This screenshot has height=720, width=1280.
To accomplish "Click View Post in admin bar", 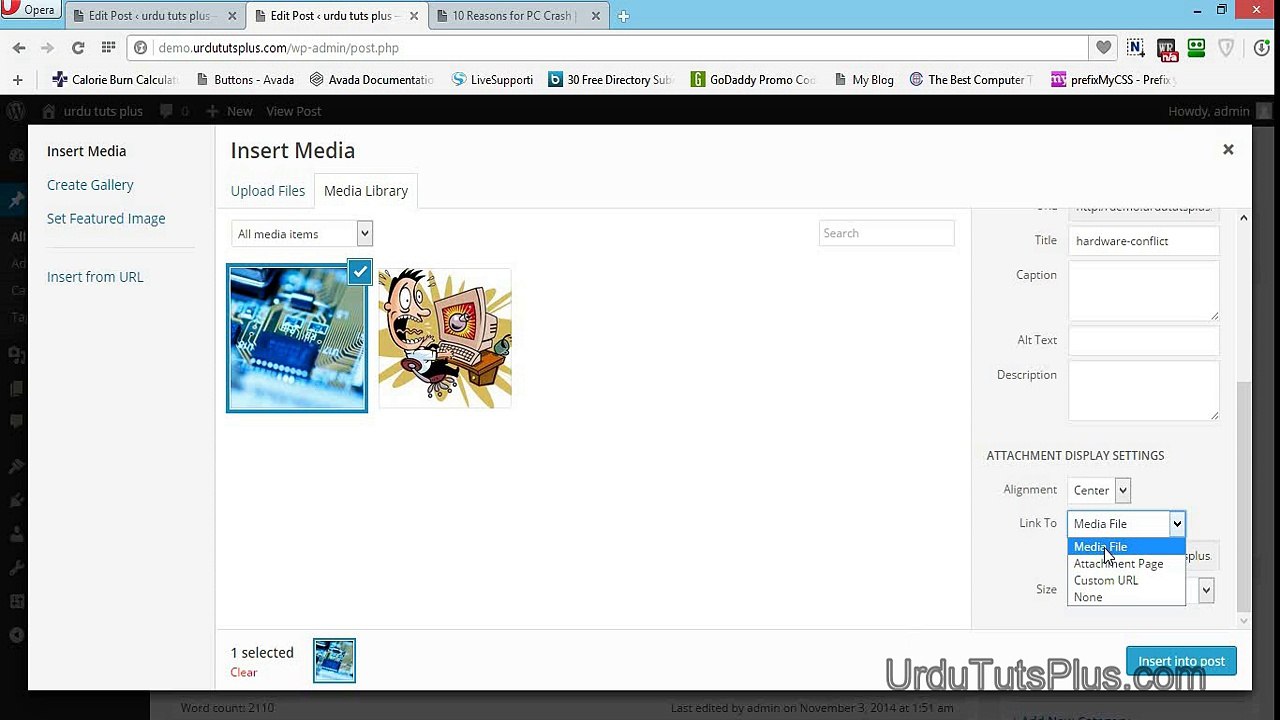I will (x=294, y=111).
